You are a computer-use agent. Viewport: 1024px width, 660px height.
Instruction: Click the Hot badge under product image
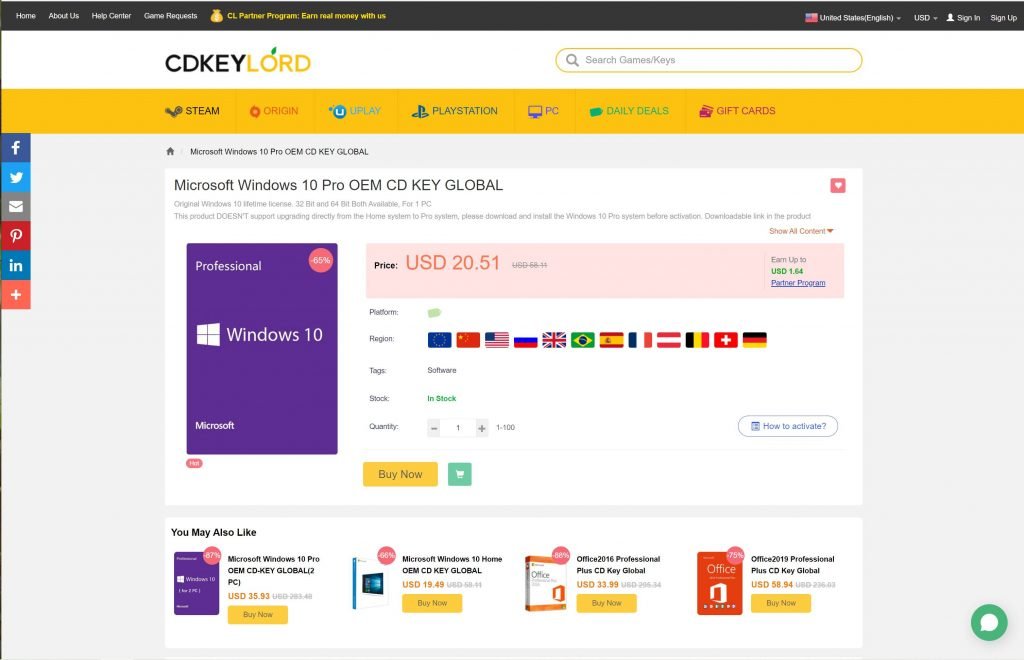coord(195,464)
